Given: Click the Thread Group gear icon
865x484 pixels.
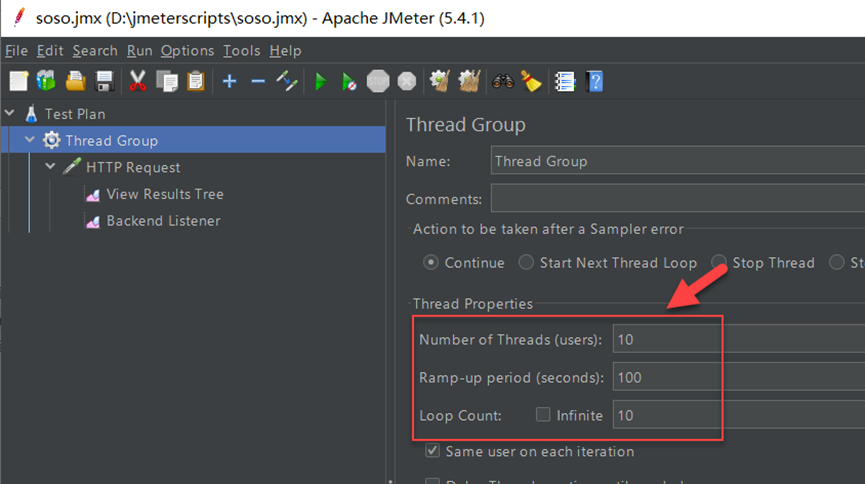Looking at the screenshot, I should [51, 140].
